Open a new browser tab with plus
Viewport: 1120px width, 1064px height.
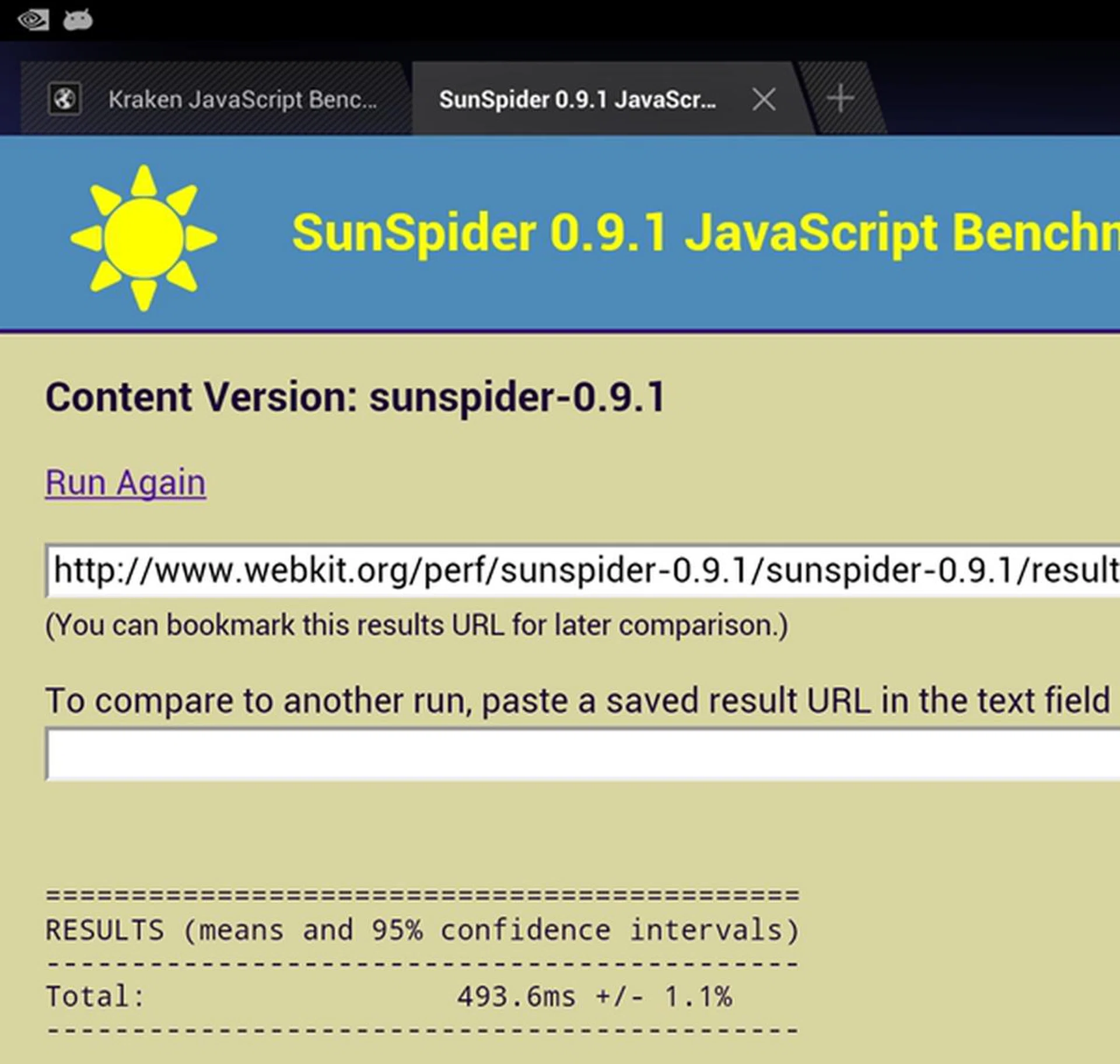pos(841,99)
